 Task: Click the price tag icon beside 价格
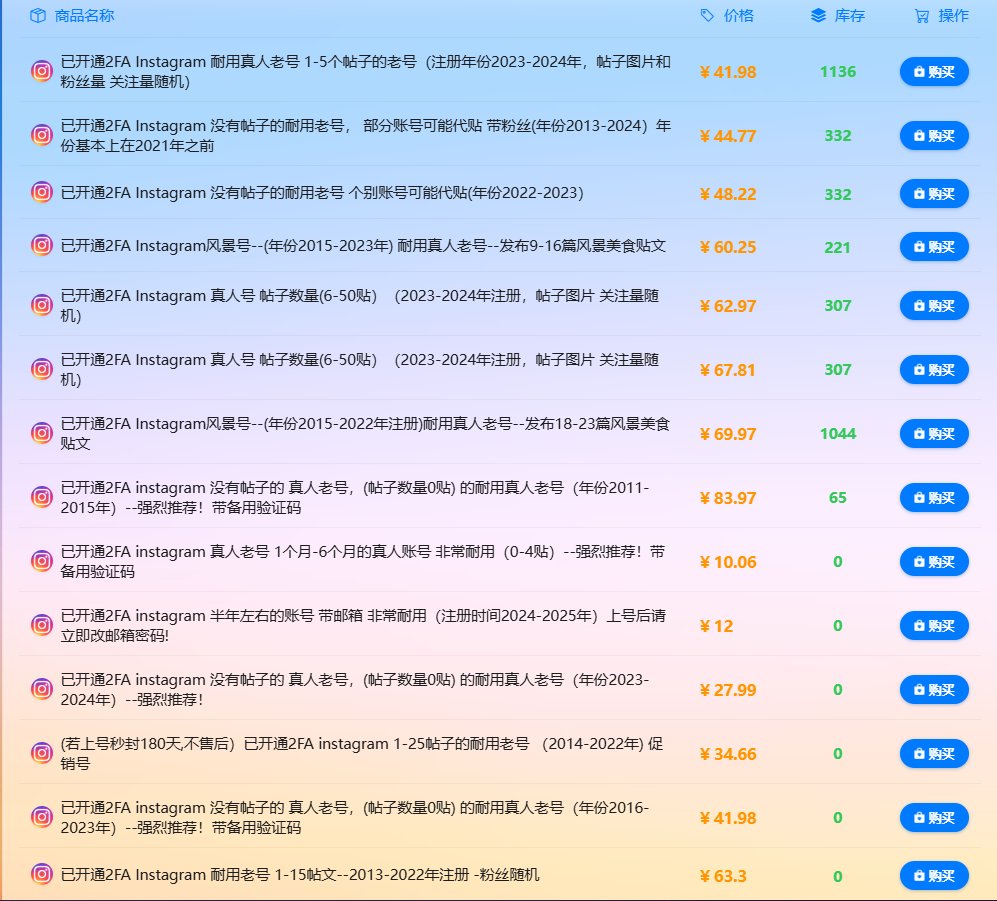(707, 15)
